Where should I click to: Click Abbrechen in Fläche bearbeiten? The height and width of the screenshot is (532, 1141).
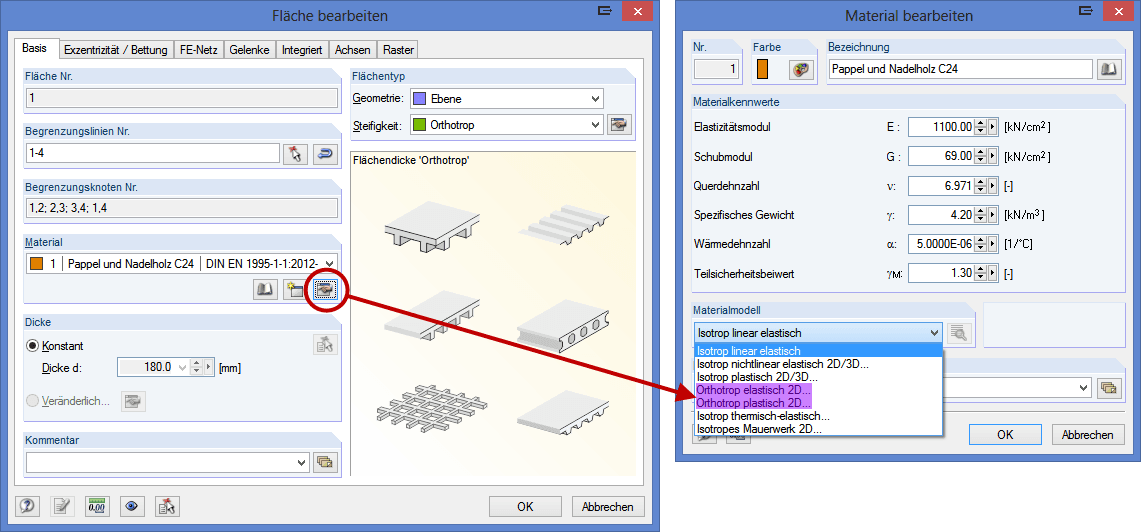pyautogui.click(x=608, y=507)
